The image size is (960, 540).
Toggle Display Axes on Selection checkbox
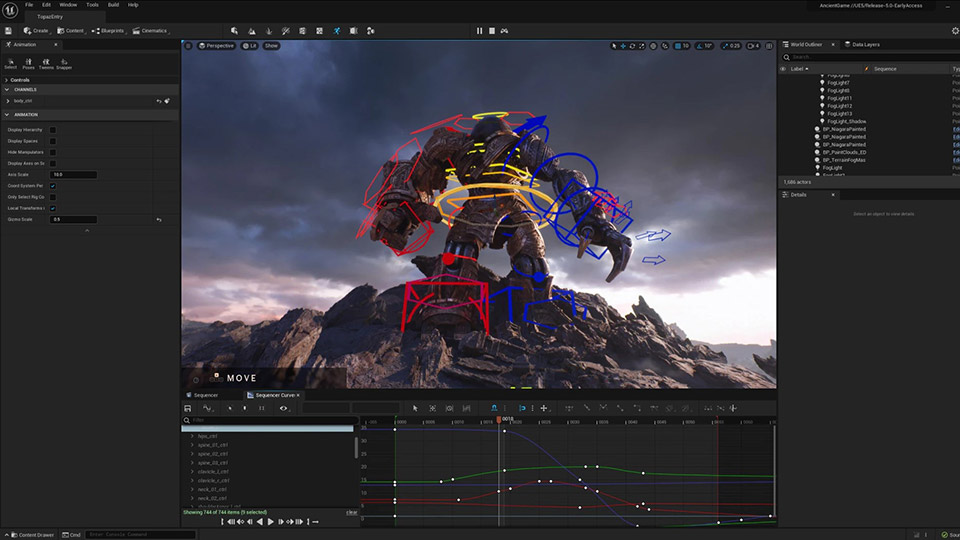[x=53, y=163]
